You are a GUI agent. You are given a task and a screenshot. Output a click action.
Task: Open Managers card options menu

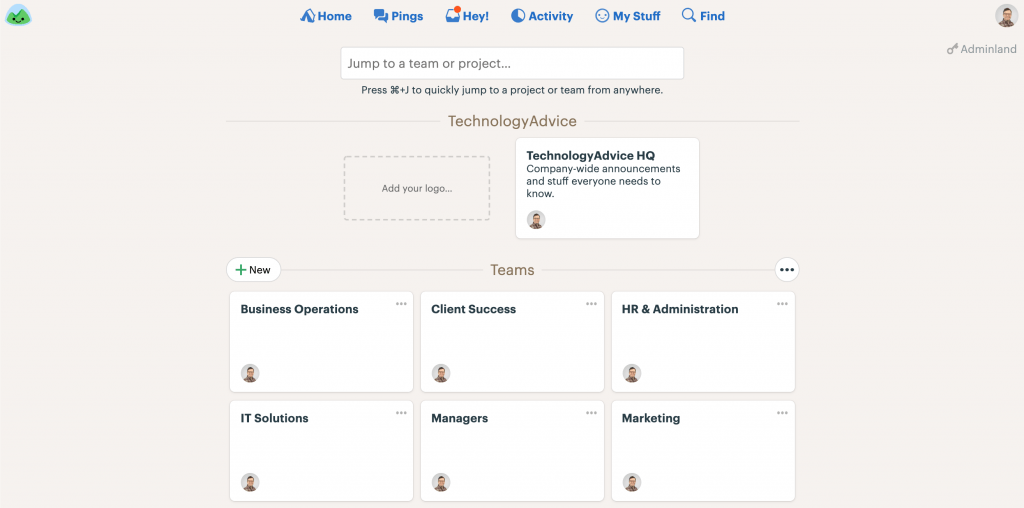point(592,413)
